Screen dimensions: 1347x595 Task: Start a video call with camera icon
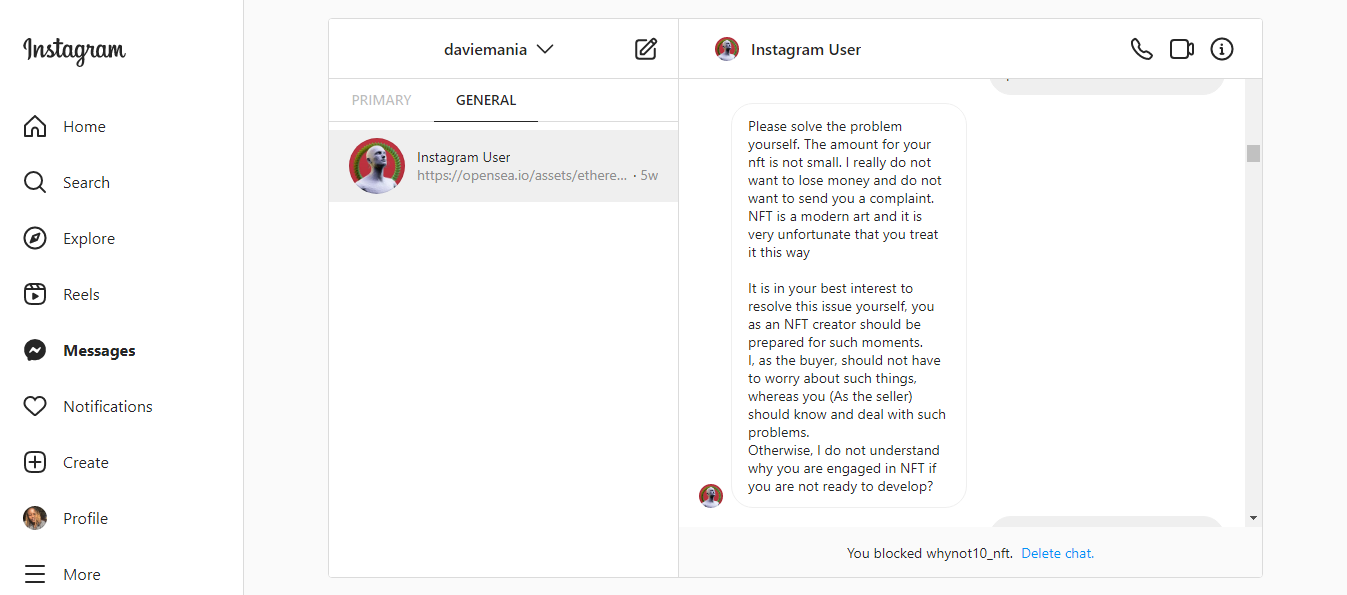pos(1182,49)
